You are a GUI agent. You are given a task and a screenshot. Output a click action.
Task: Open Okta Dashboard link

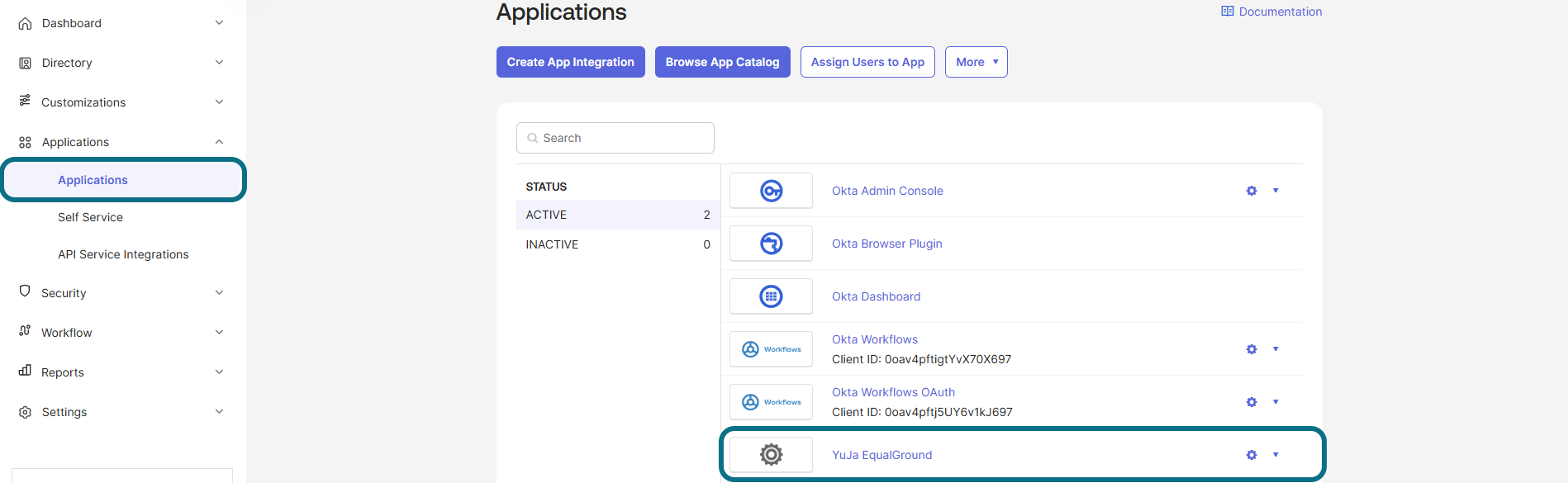876,296
